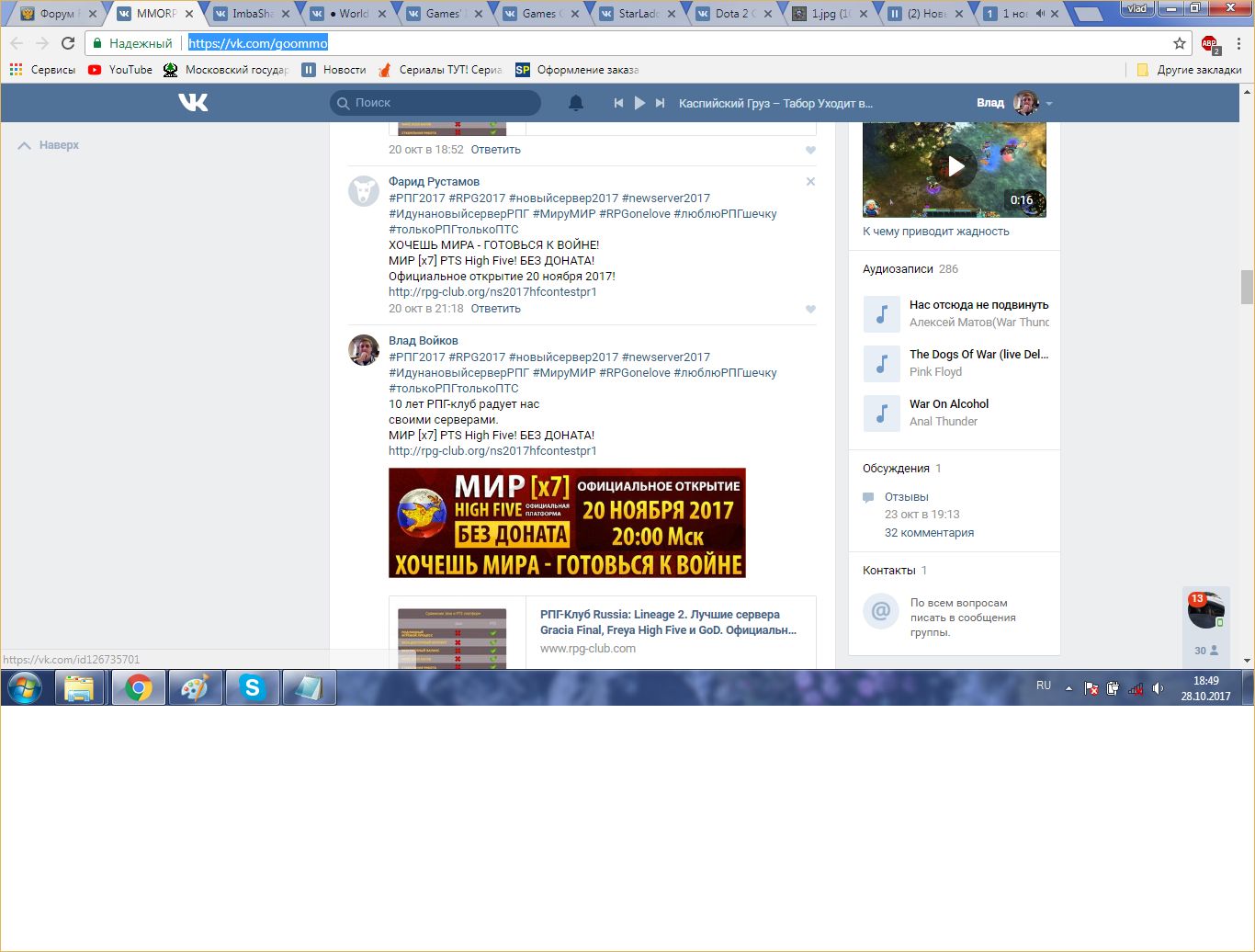Image resolution: width=1255 pixels, height=952 pixels.
Task: Open the МИР x7 banner image
Action: pos(567,523)
